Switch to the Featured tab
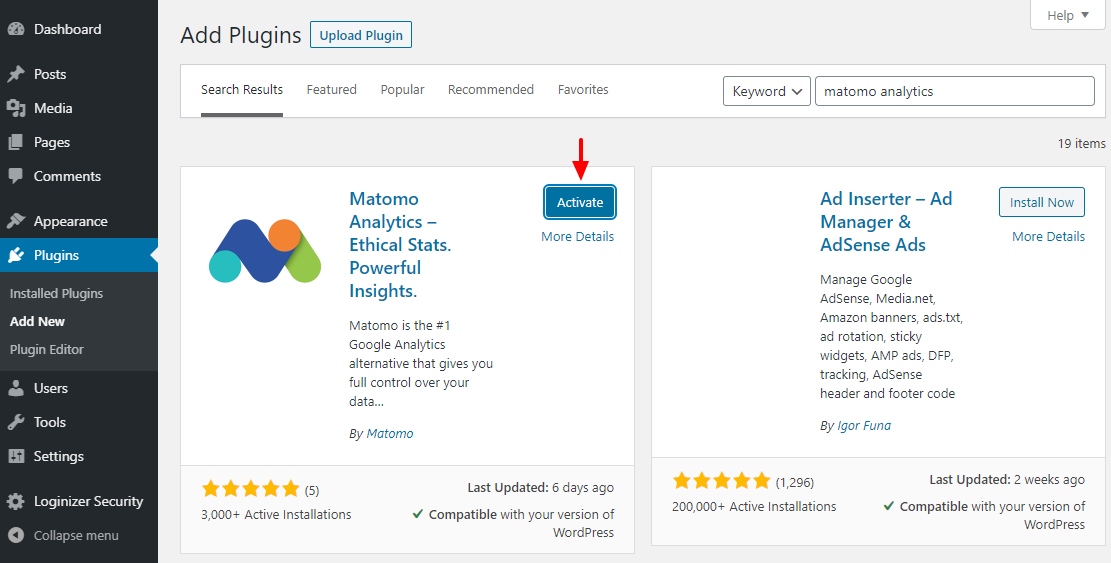Image resolution: width=1111 pixels, height=563 pixels. click(331, 90)
